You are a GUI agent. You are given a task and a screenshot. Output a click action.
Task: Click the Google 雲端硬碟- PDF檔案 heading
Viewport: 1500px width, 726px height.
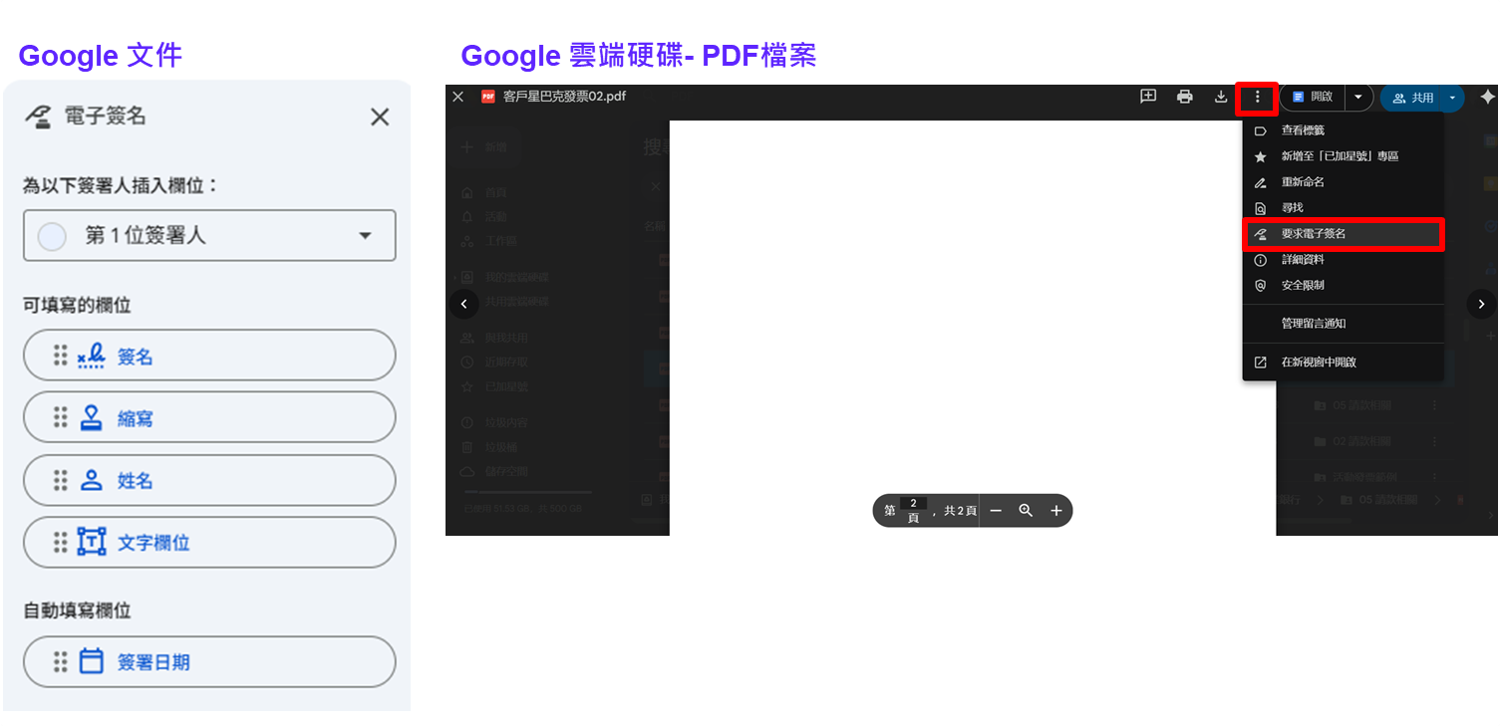point(638,55)
